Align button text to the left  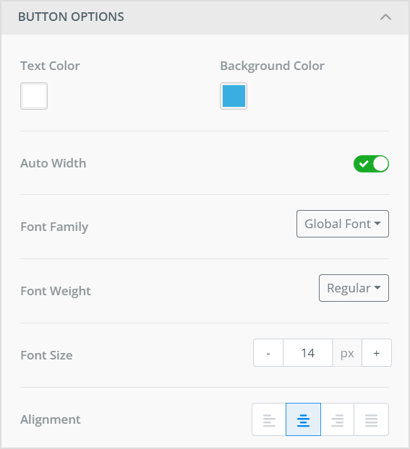coord(269,420)
